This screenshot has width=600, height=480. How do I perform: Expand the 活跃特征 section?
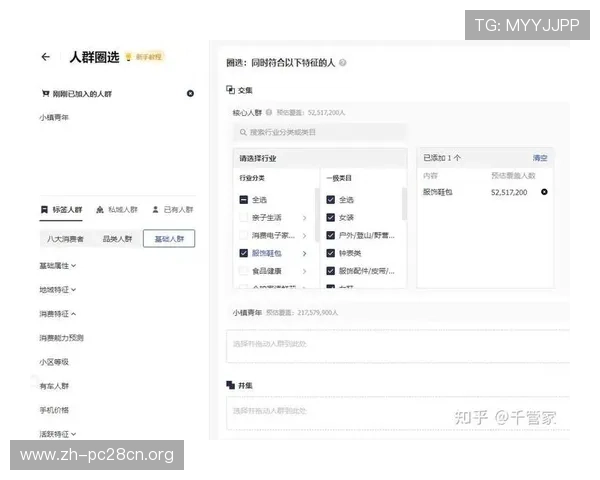tap(58, 434)
